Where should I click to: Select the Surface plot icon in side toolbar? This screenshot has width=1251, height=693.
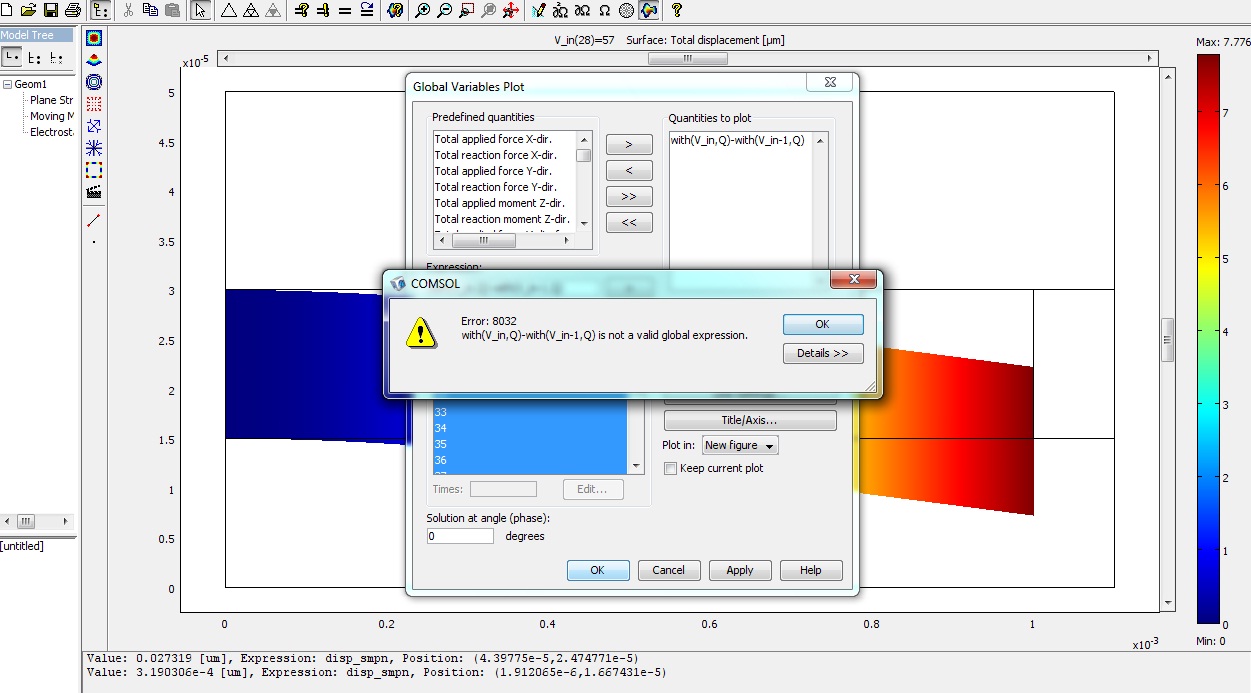click(x=94, y=38)
